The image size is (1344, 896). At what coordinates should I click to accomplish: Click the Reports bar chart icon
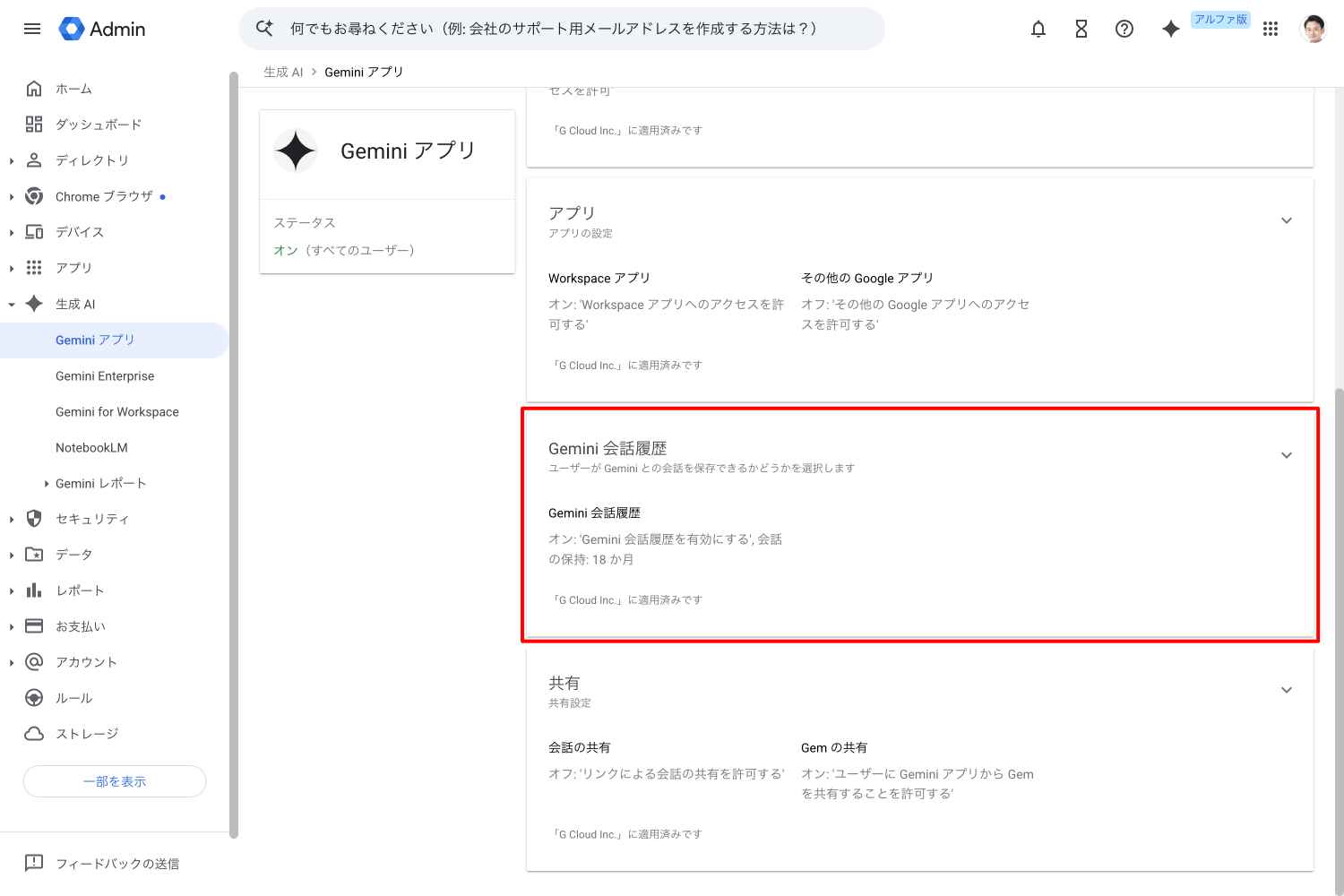tap(34, 590)
